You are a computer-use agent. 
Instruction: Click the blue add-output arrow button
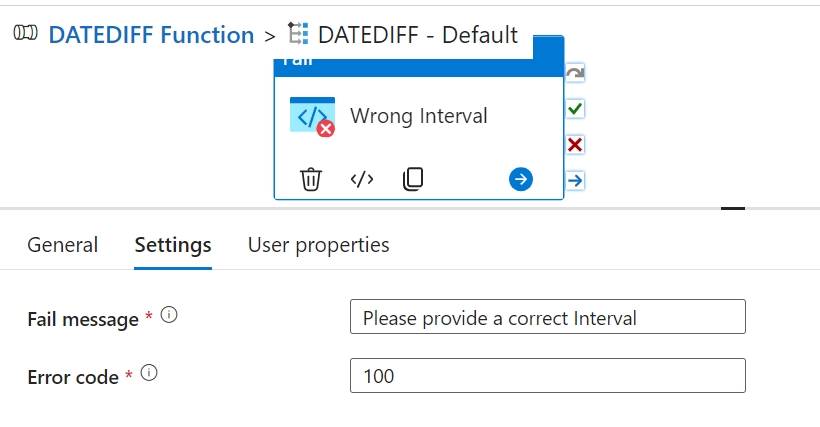521,179
